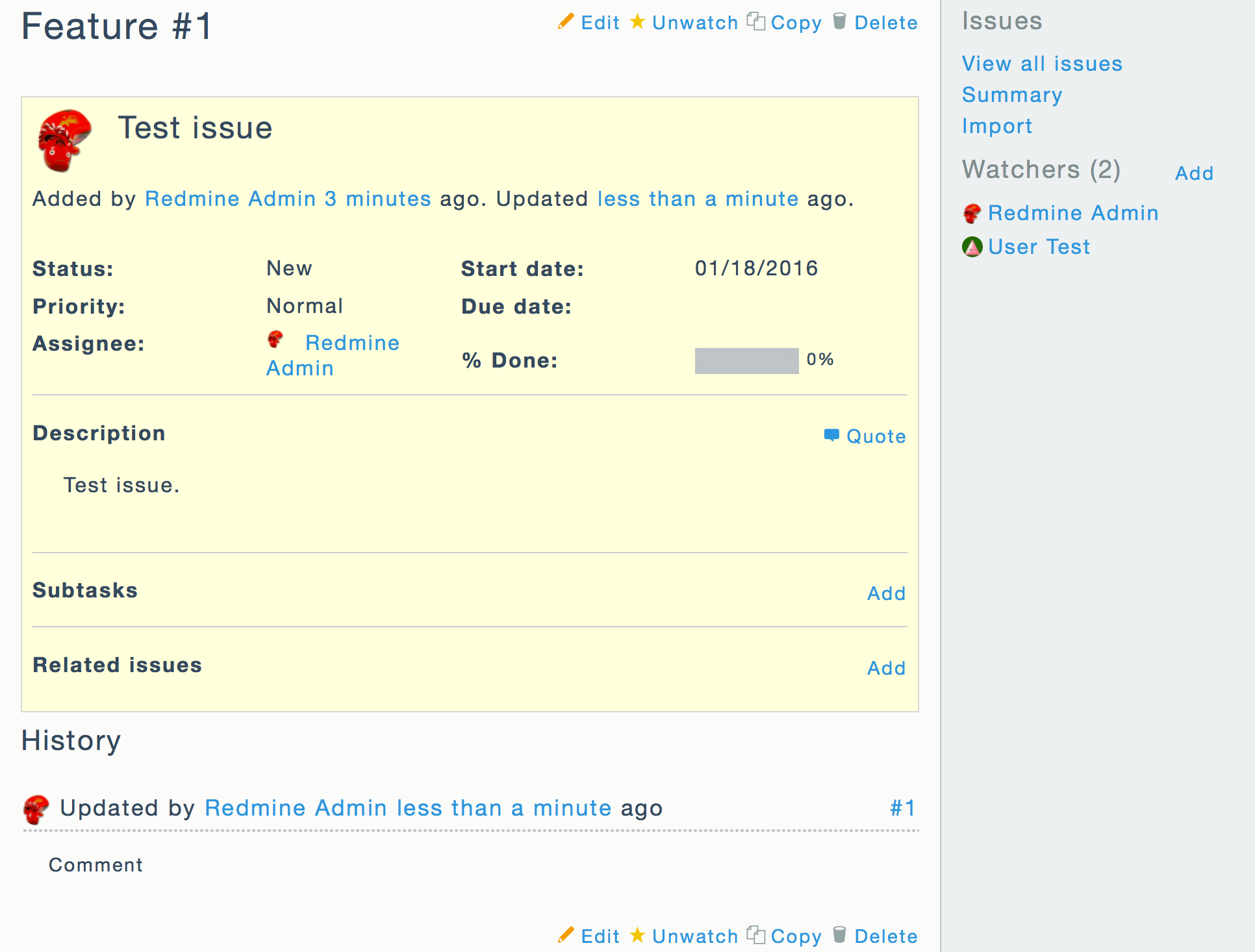Add a new subtask

[x=886, y=594]
